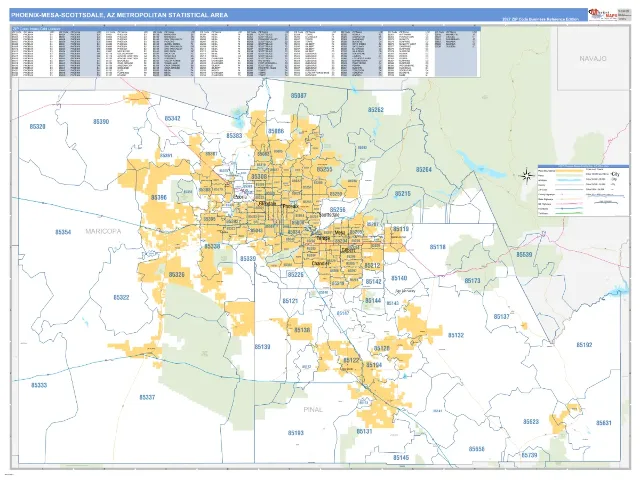The height and width of the screenshot is (480, 640).
Task: Click ZIP code label 85320
Action: tap(38, 127)
